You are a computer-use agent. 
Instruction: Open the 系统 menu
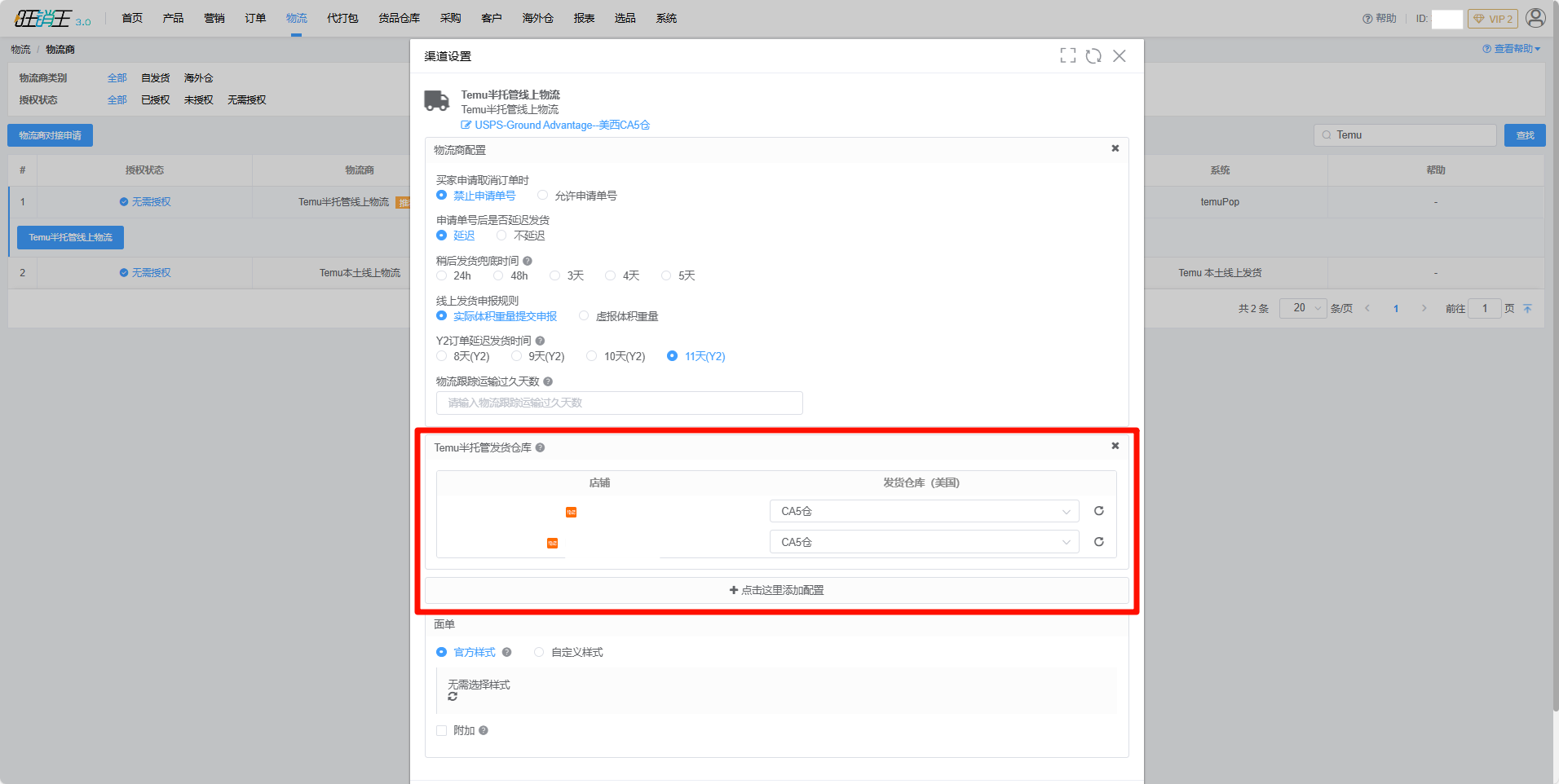[x=666, y=18]
